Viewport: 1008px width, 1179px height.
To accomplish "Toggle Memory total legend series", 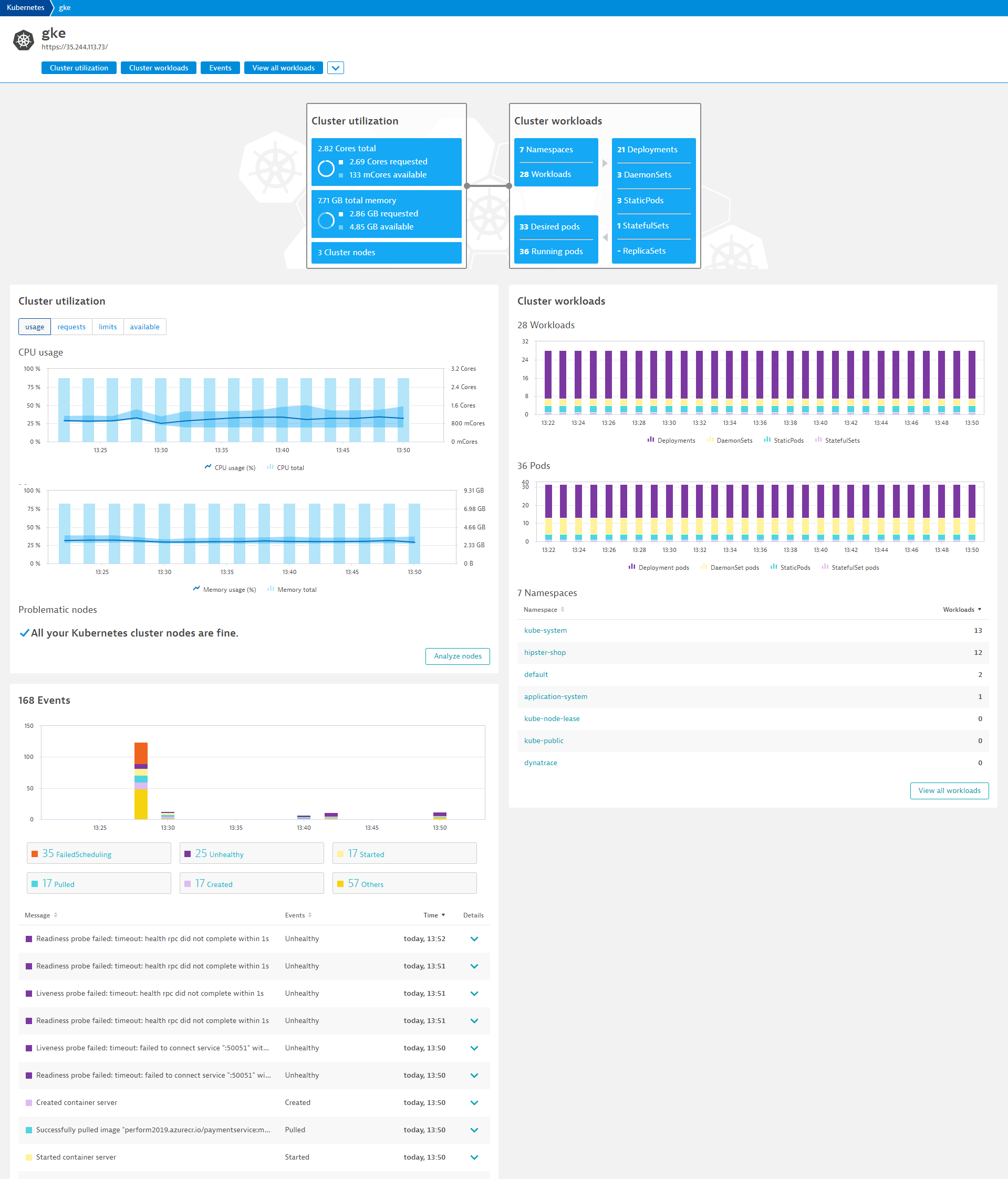I will (x=292, y=589).
